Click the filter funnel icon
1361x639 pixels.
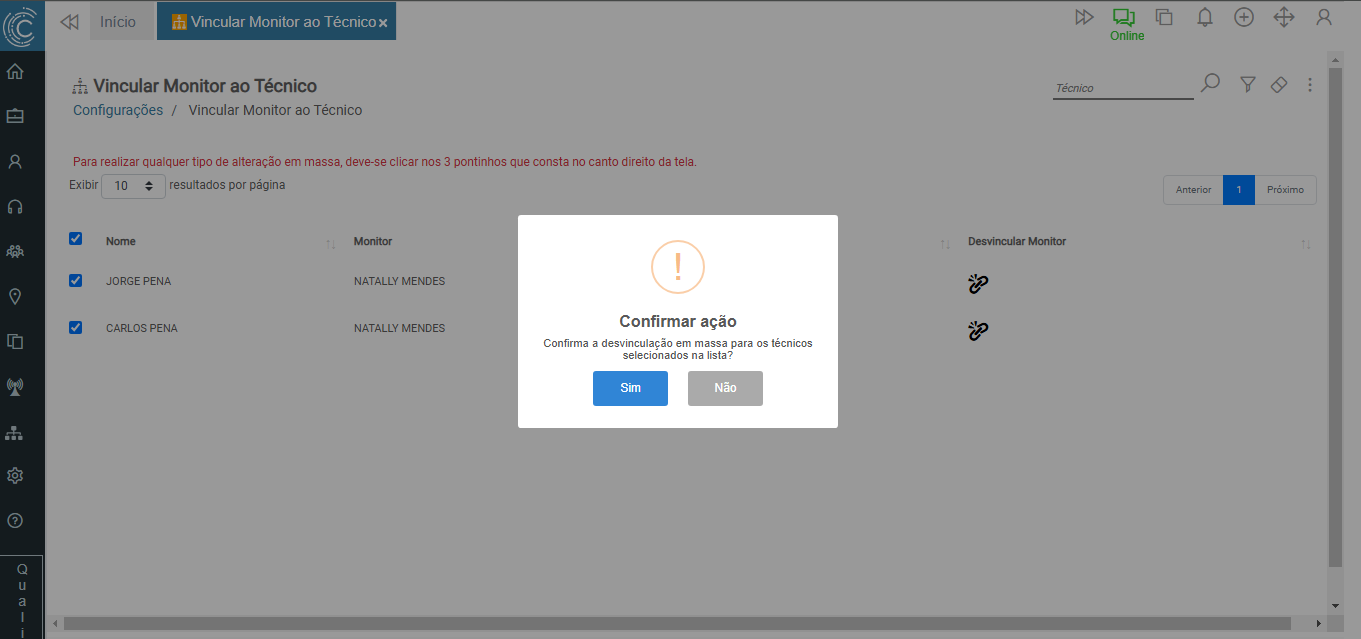(x=1247, y=85)
